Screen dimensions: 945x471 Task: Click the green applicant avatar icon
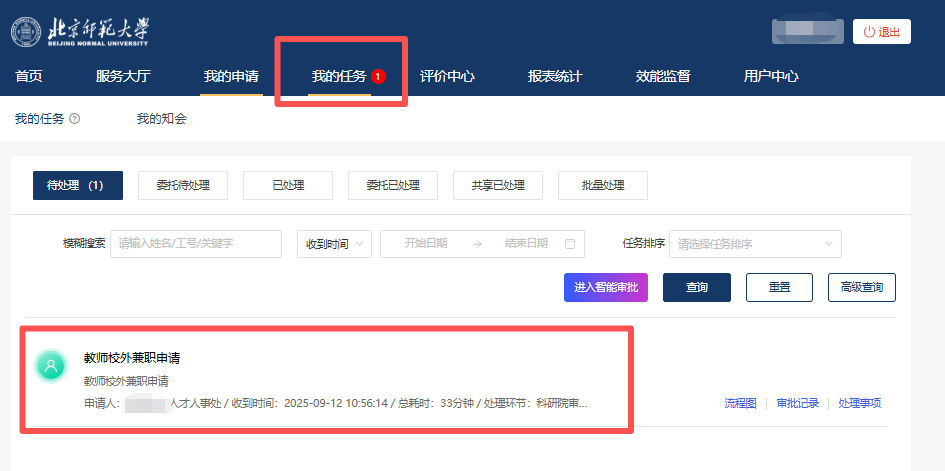[x=51, y=366]
